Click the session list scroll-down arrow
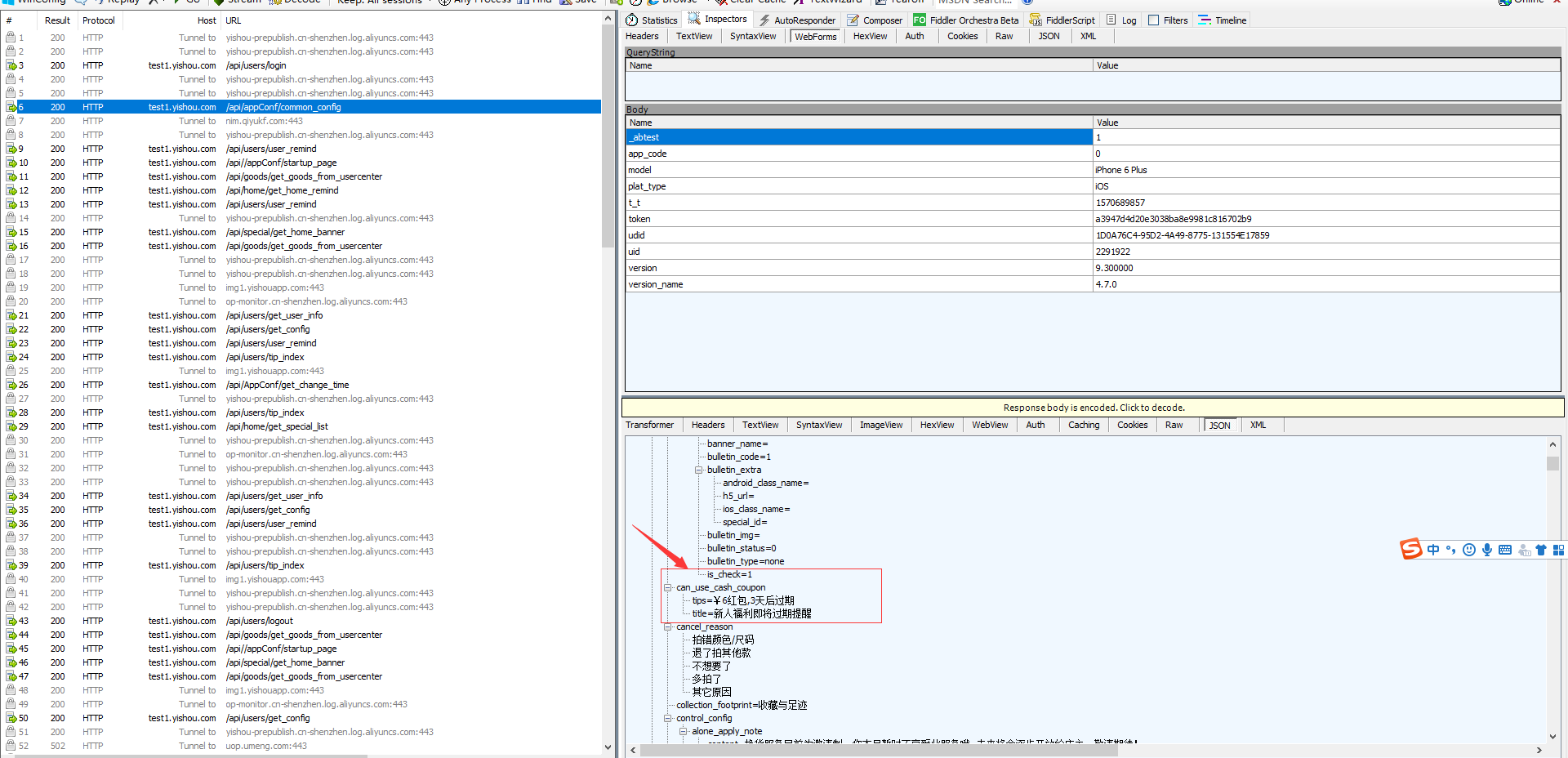 tap(608, 747)
